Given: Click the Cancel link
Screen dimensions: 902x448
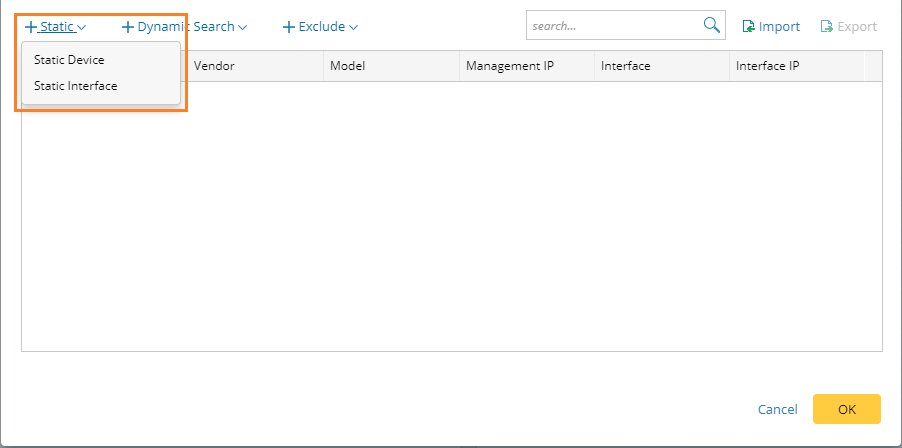Looking at the screenshot, I should point(777,409).
